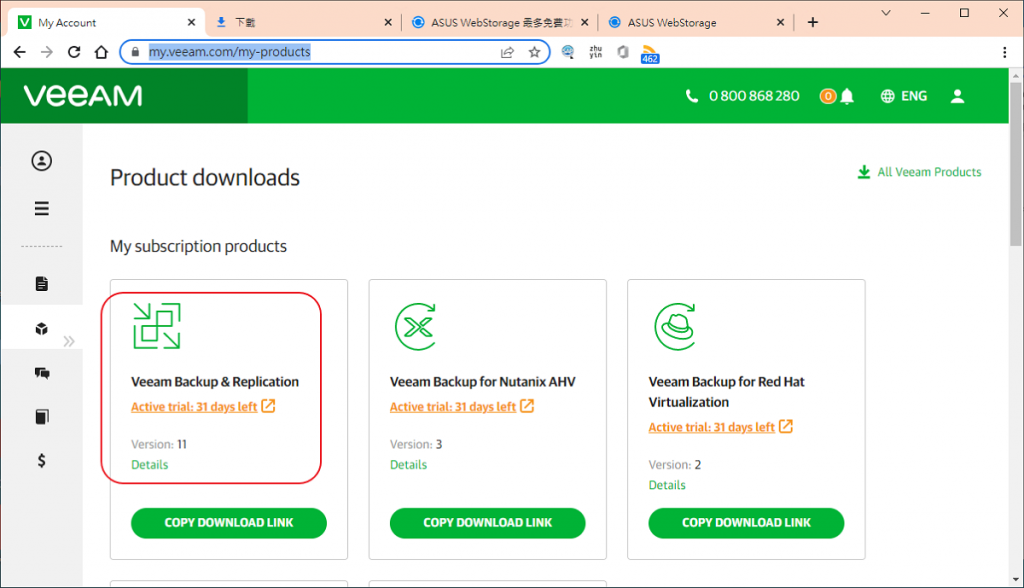View Details for Red Hat Virtualization backup
1024x588 pixels.
(667, 485)
